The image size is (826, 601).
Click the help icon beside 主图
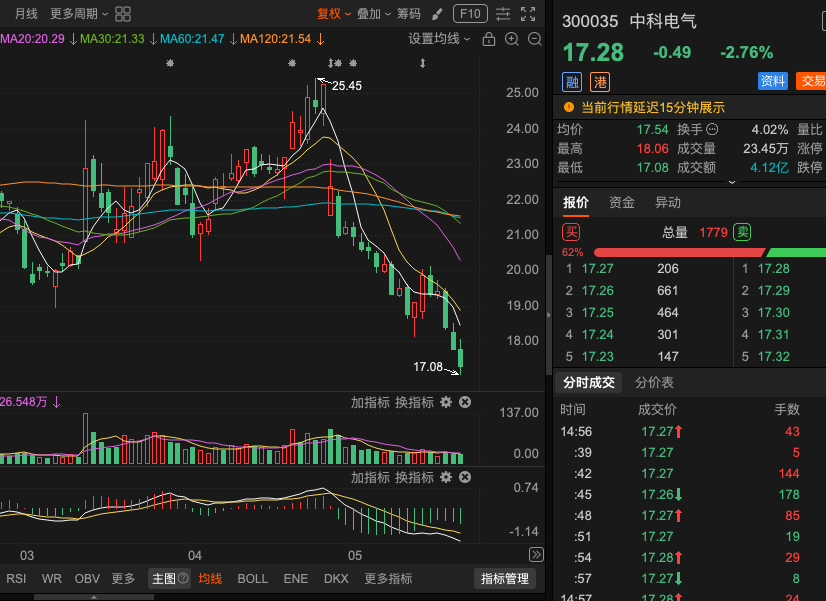pos(183,578)
